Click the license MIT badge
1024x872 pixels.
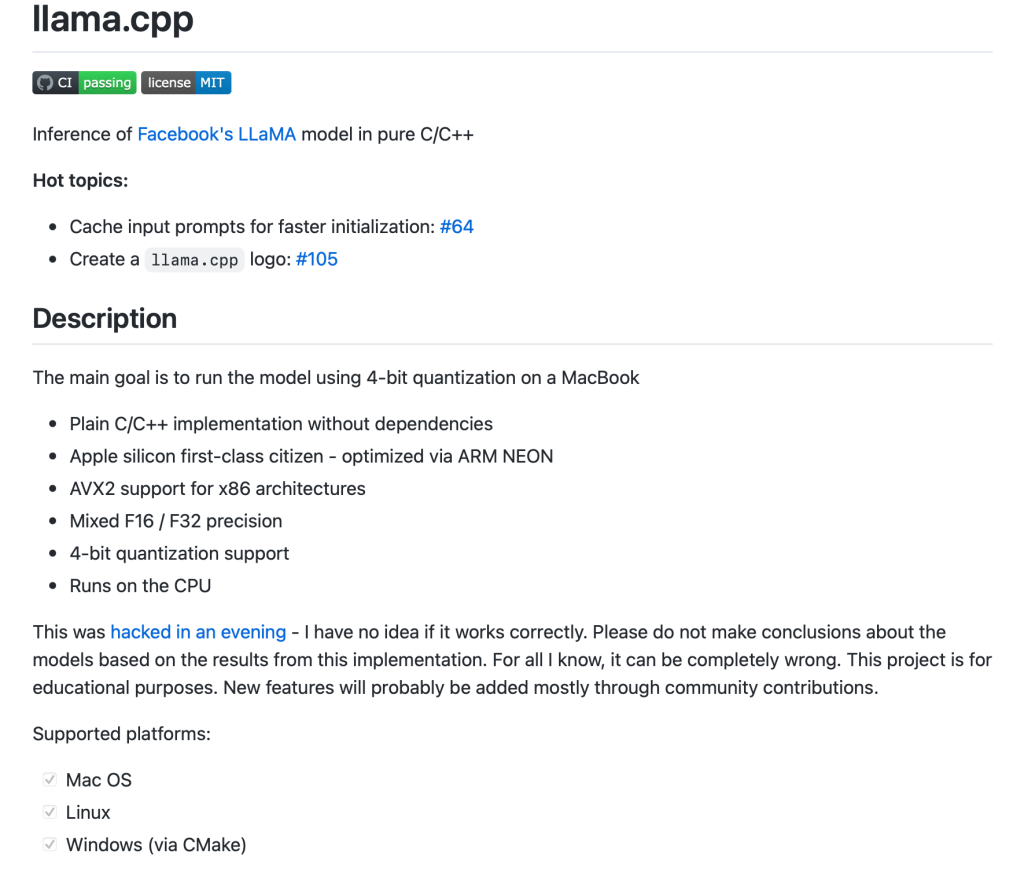click(186, 83)
